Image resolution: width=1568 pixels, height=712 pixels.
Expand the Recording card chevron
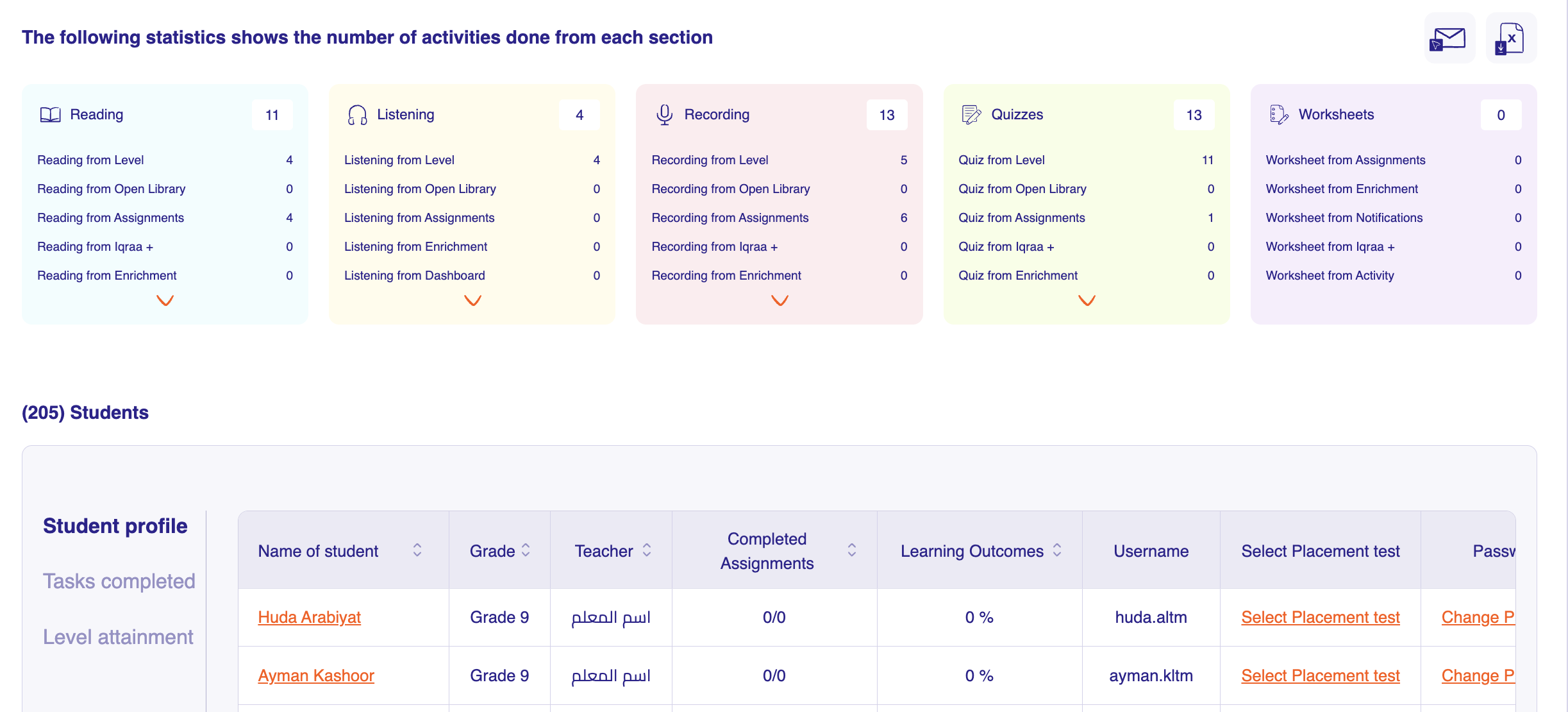click(780, 300)
